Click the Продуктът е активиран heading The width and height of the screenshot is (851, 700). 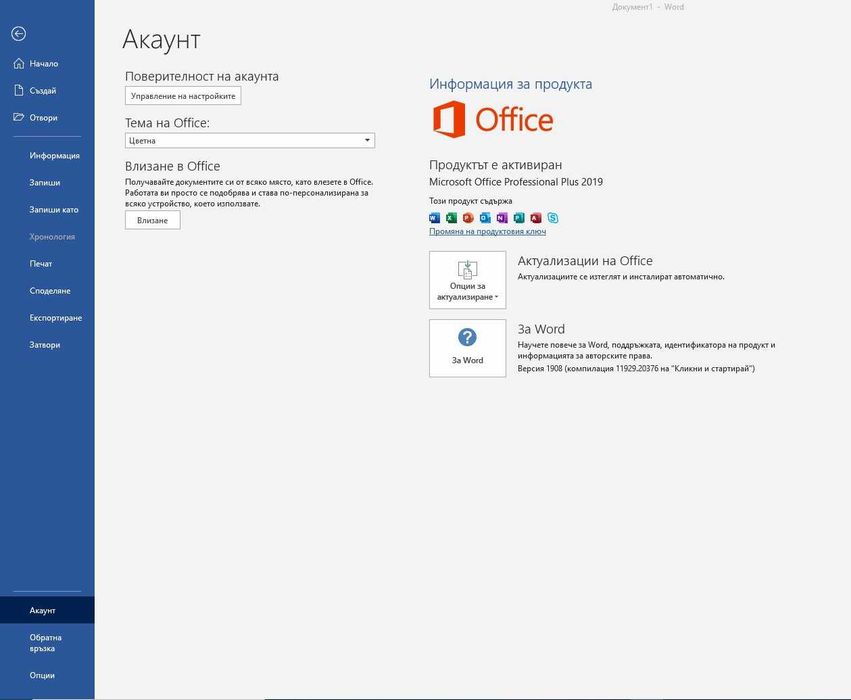pos(496,165)
